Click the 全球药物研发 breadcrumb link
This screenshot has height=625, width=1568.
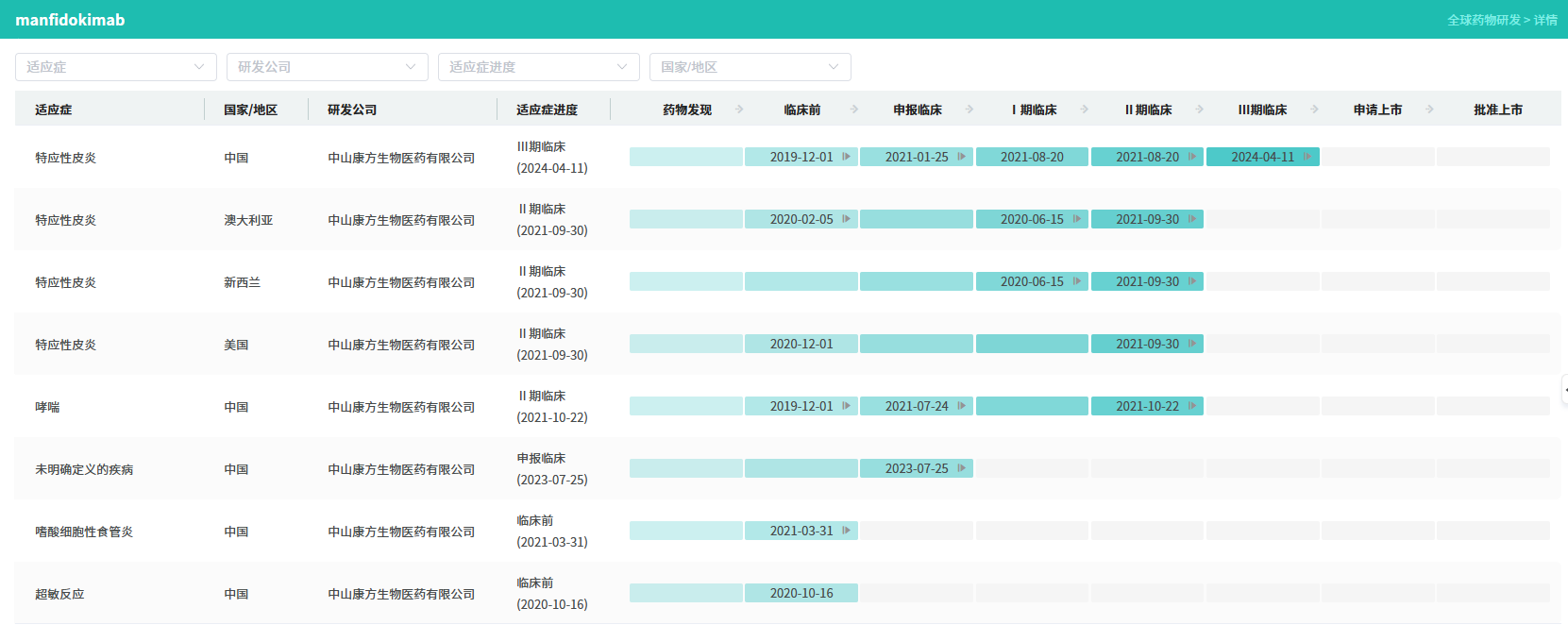tap(1483, 20)
